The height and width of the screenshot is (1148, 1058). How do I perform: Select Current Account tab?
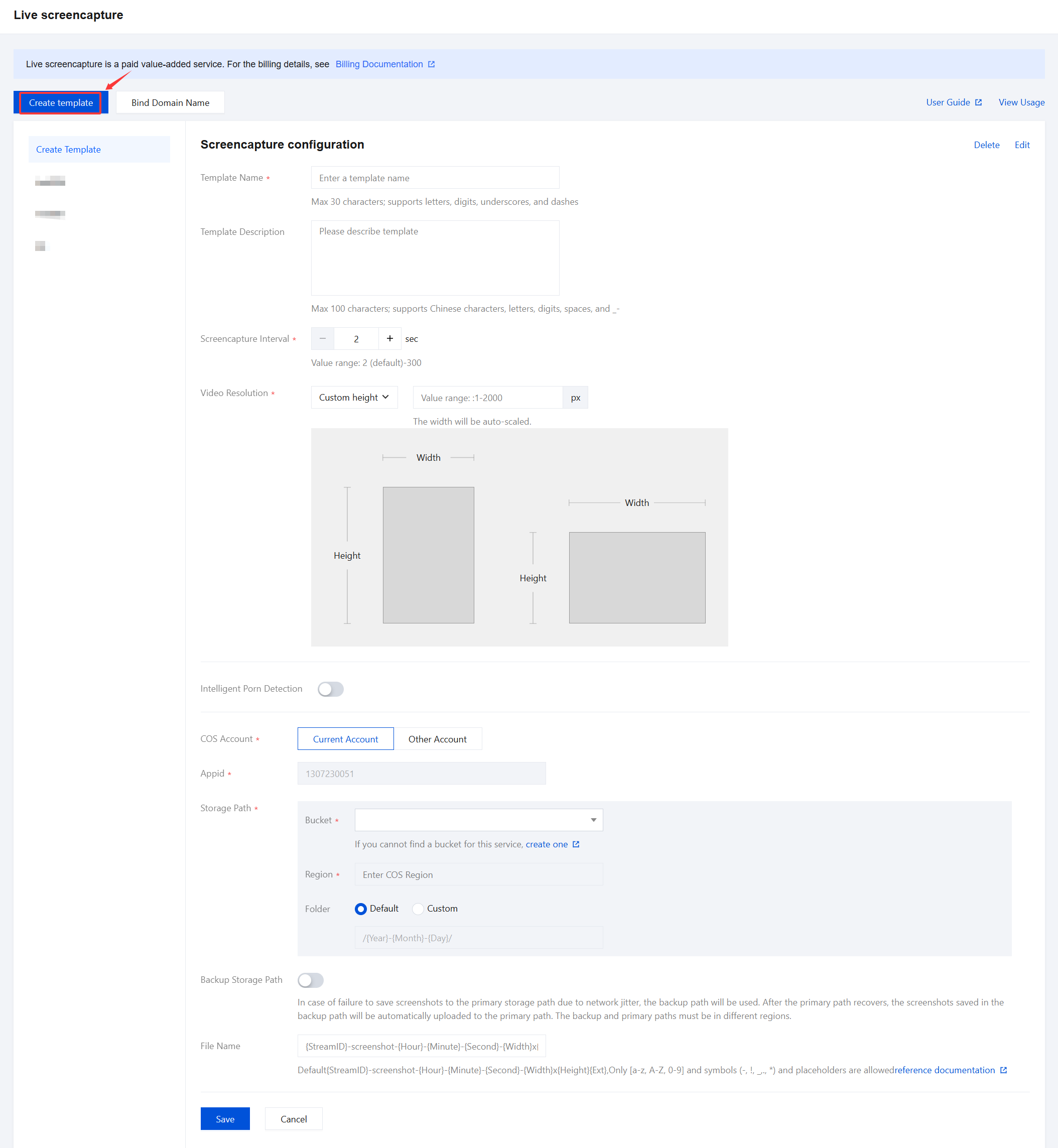[x=345, y=738]
